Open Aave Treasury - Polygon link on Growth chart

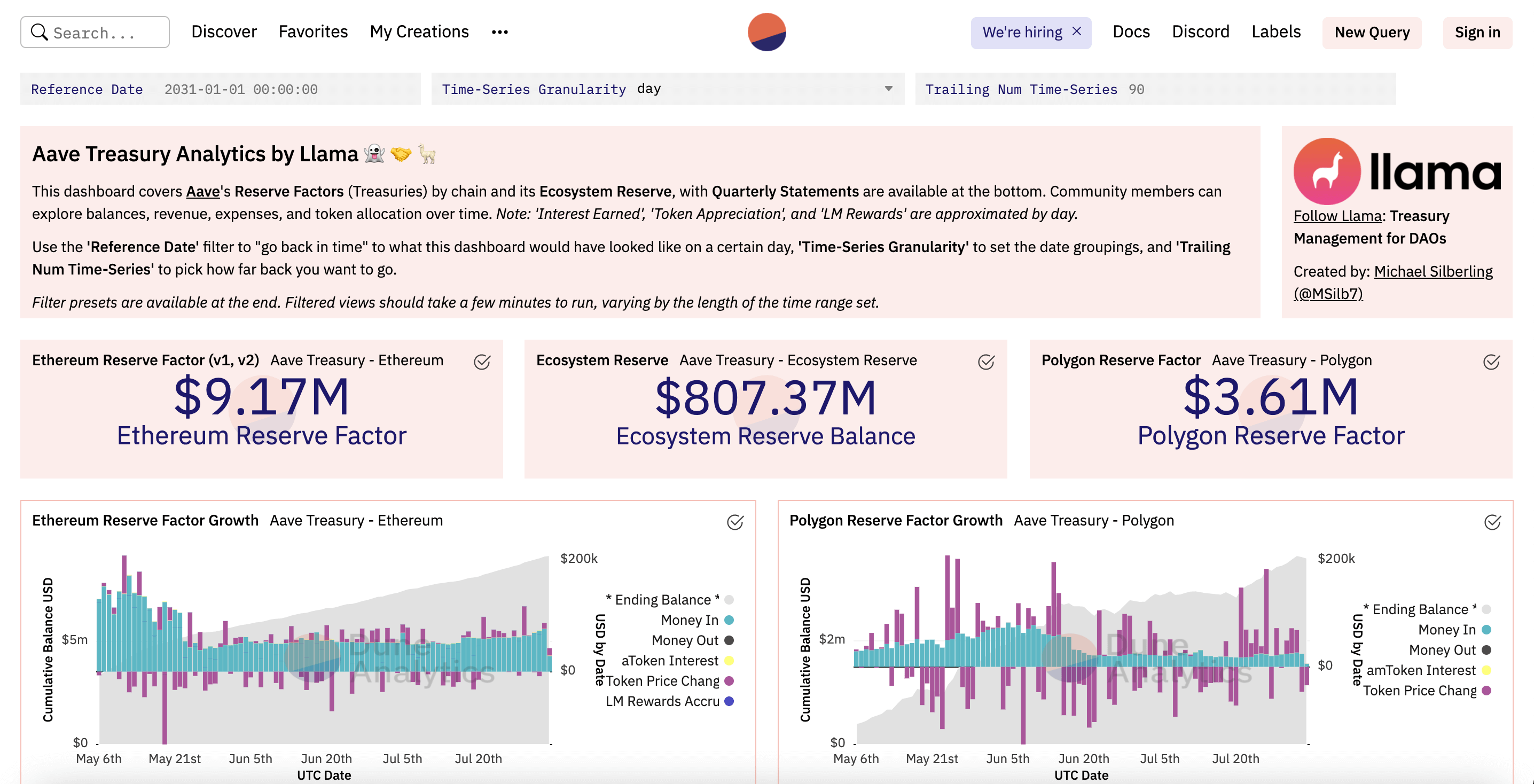click(x=1094, y=520)
